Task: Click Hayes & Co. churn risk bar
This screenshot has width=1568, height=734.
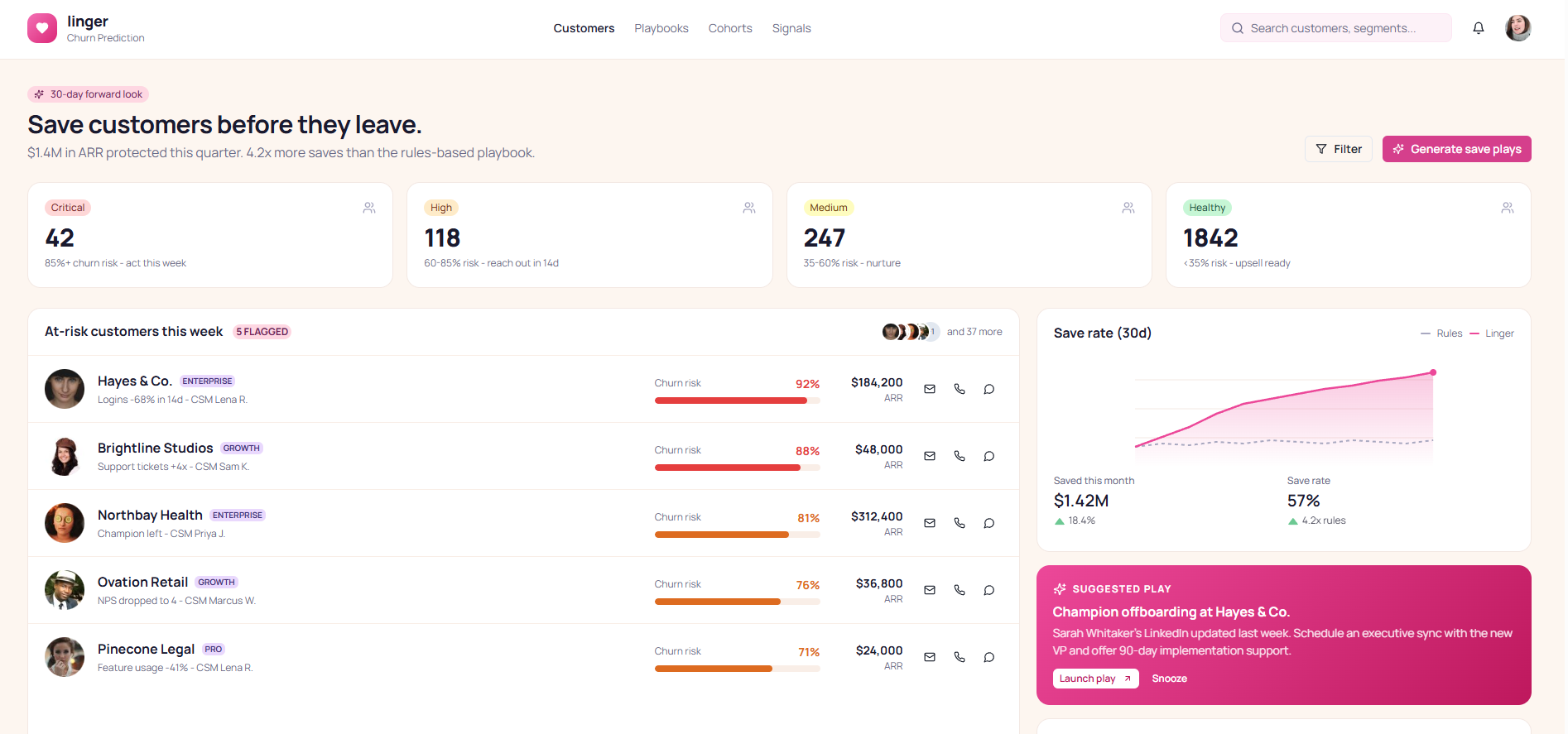Action: [738, 401]
